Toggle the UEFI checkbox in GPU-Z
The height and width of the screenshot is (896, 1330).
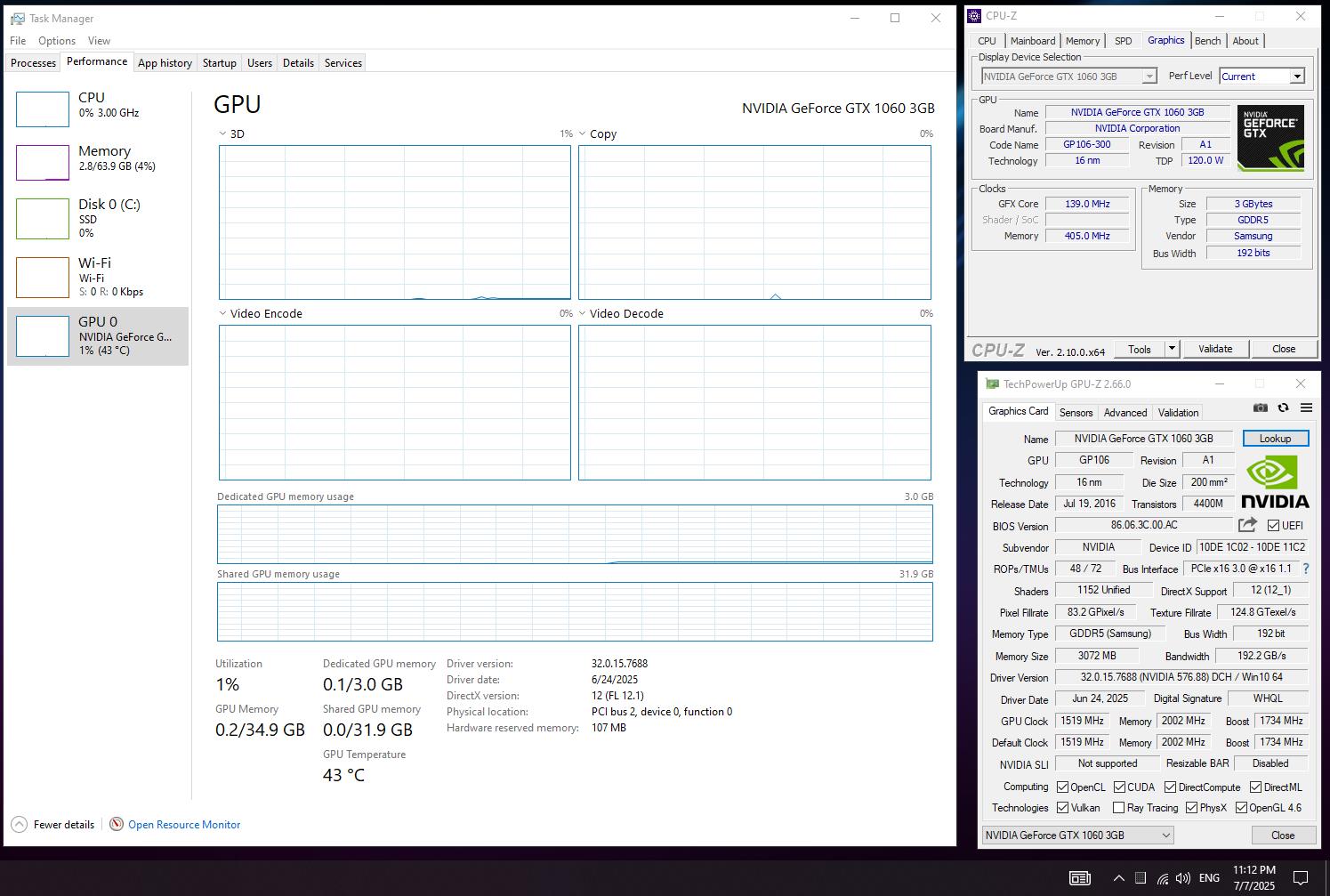(x=1273, y=525)
